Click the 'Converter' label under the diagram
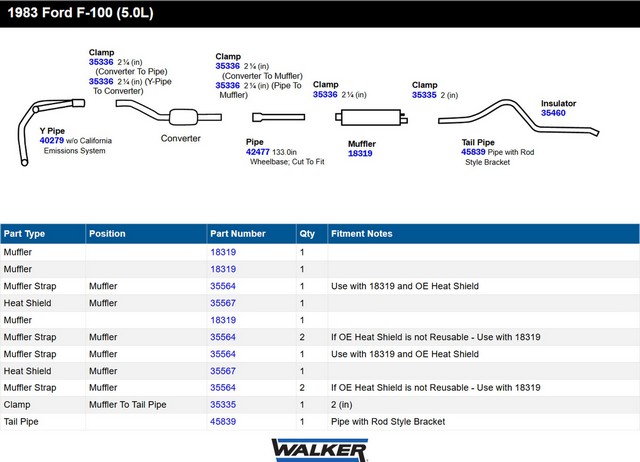 (180, 138)
